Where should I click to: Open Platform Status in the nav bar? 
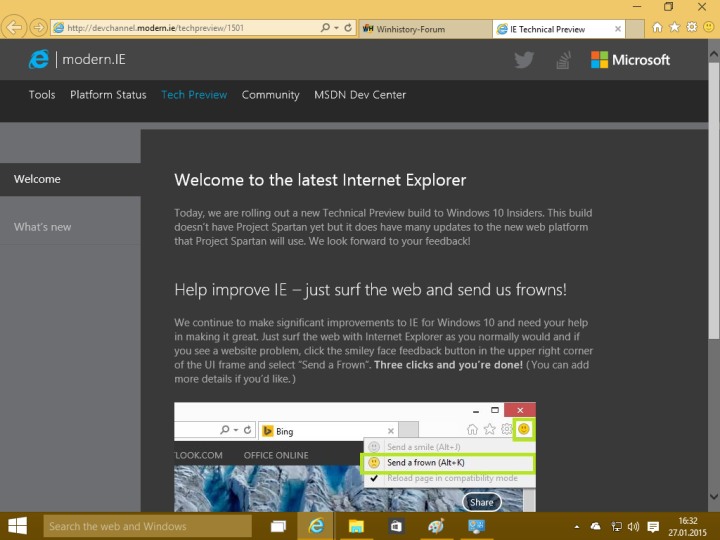pos(108,95)
